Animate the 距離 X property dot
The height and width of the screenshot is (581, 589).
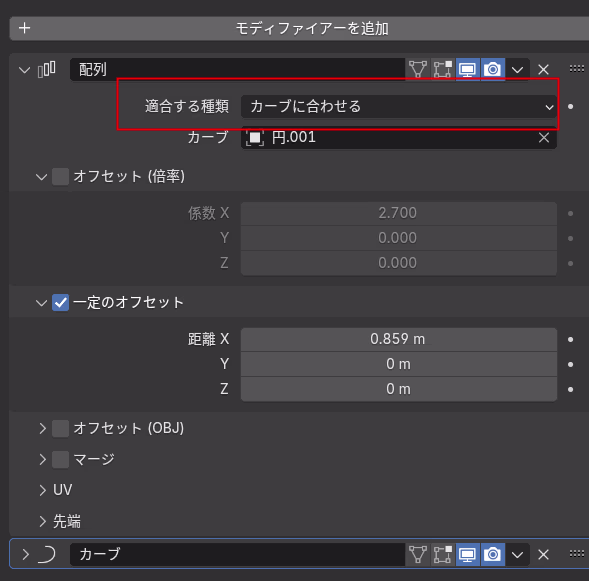(571, 340)
